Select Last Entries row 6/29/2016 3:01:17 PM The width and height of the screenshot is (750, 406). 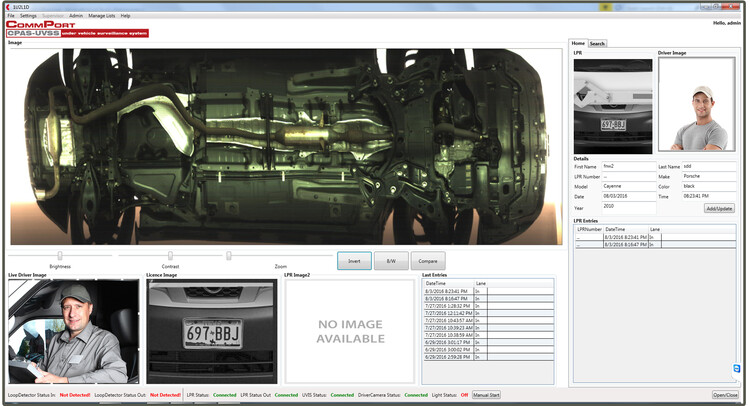click(x=487, y=342)
